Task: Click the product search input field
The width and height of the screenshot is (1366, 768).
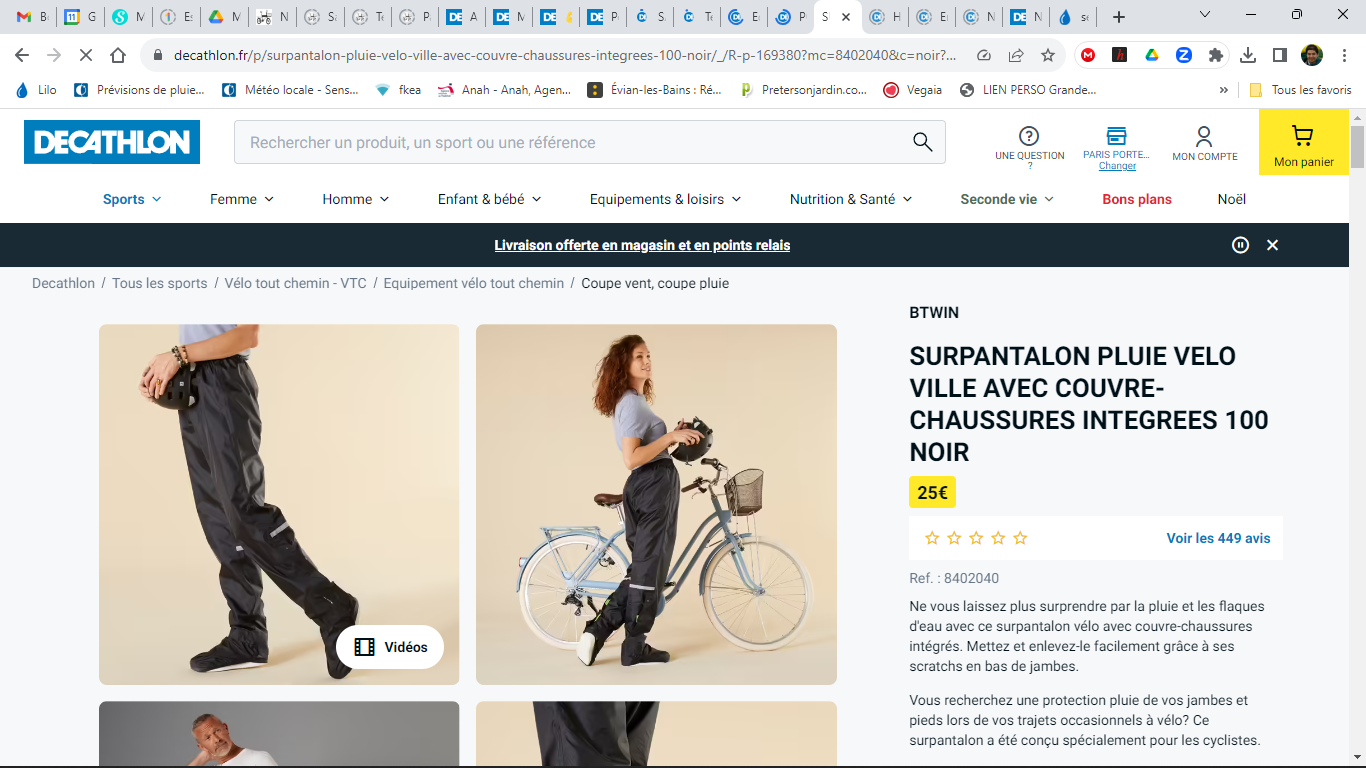Action: tap(570, 142)
